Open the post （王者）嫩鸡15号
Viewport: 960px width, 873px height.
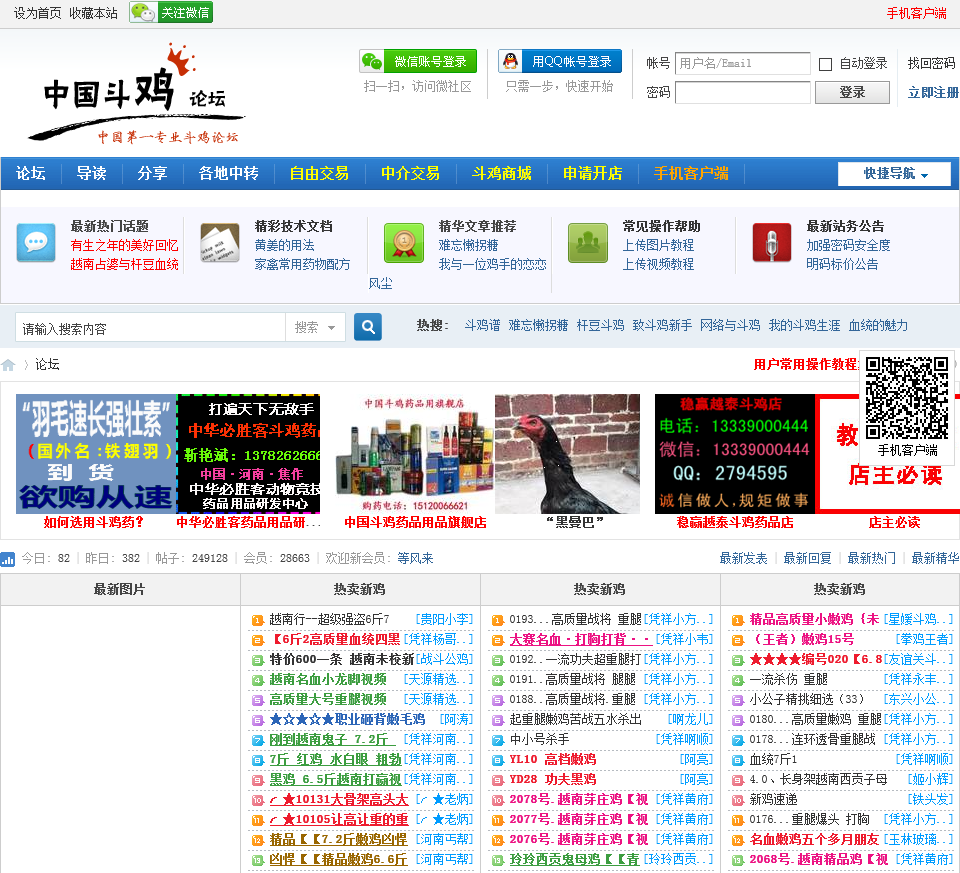(x=802, y=639)
